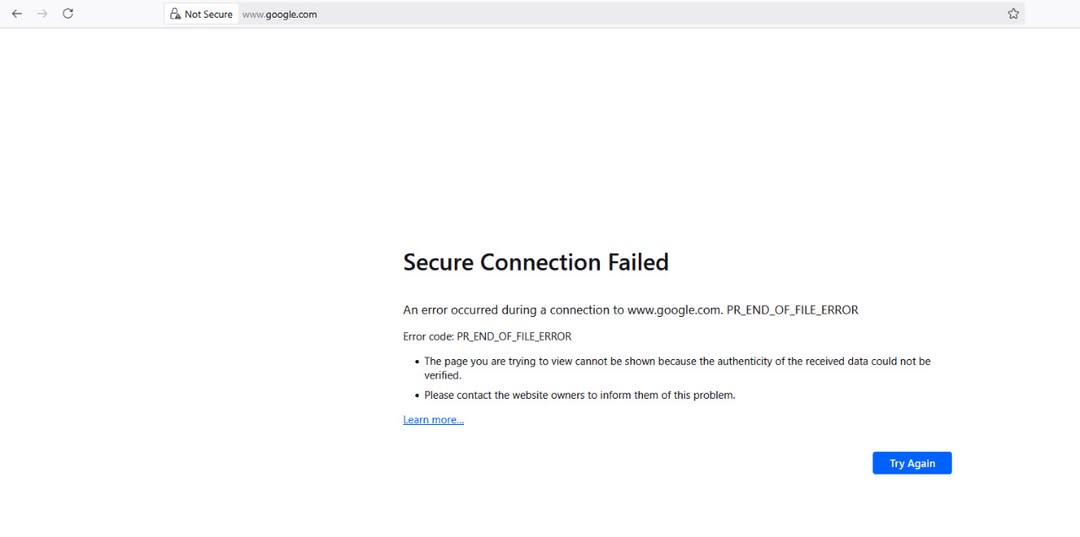Click the Error code: PR_END_OF_FILE_ERROR line
Viewport: 1080px width, 537px height.
point(487,337)
